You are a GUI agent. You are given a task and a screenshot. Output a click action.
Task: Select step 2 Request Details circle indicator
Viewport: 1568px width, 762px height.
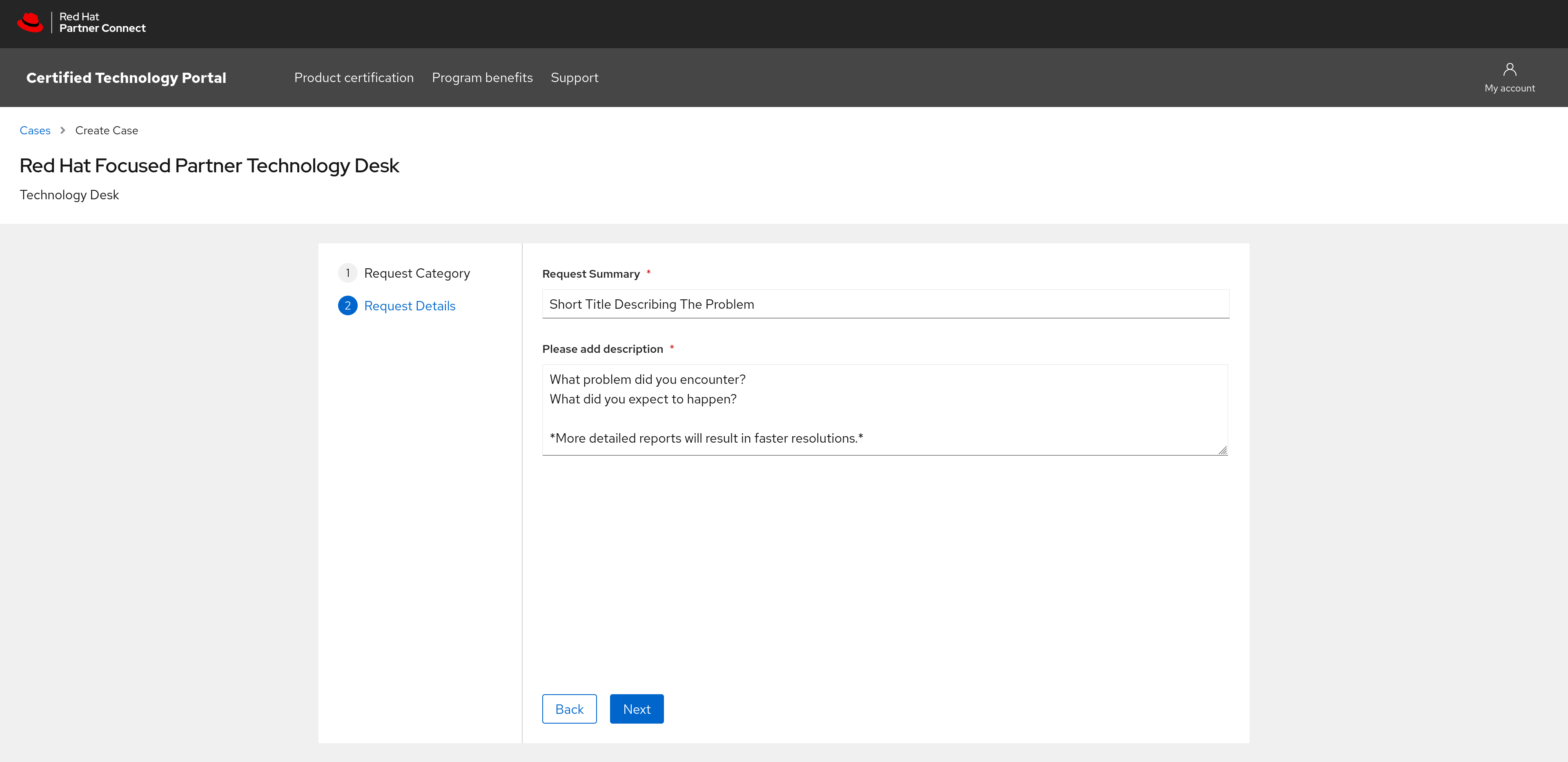tap(347, 305)
